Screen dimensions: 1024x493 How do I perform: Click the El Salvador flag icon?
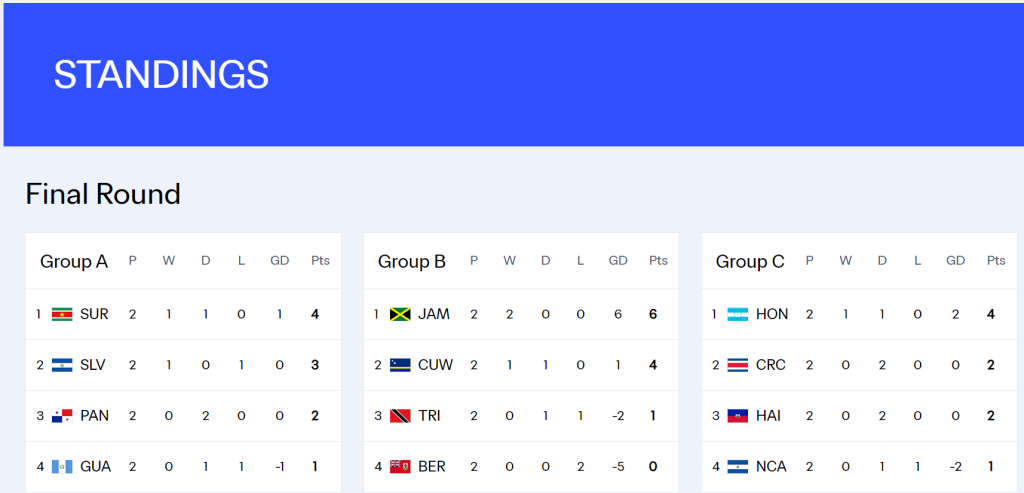[x=62, y=365]
